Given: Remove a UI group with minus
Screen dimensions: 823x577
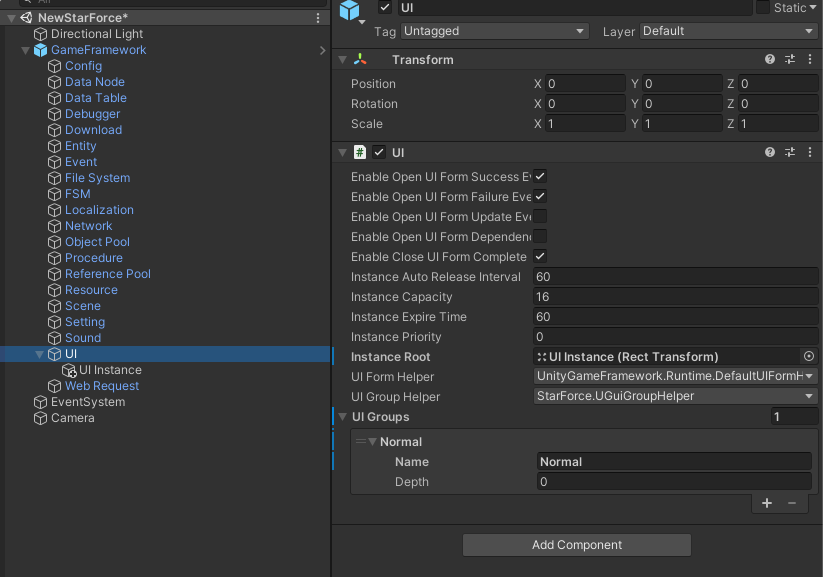Looking at the screenshot, I should pyautogui.click(x=792, y=503).
